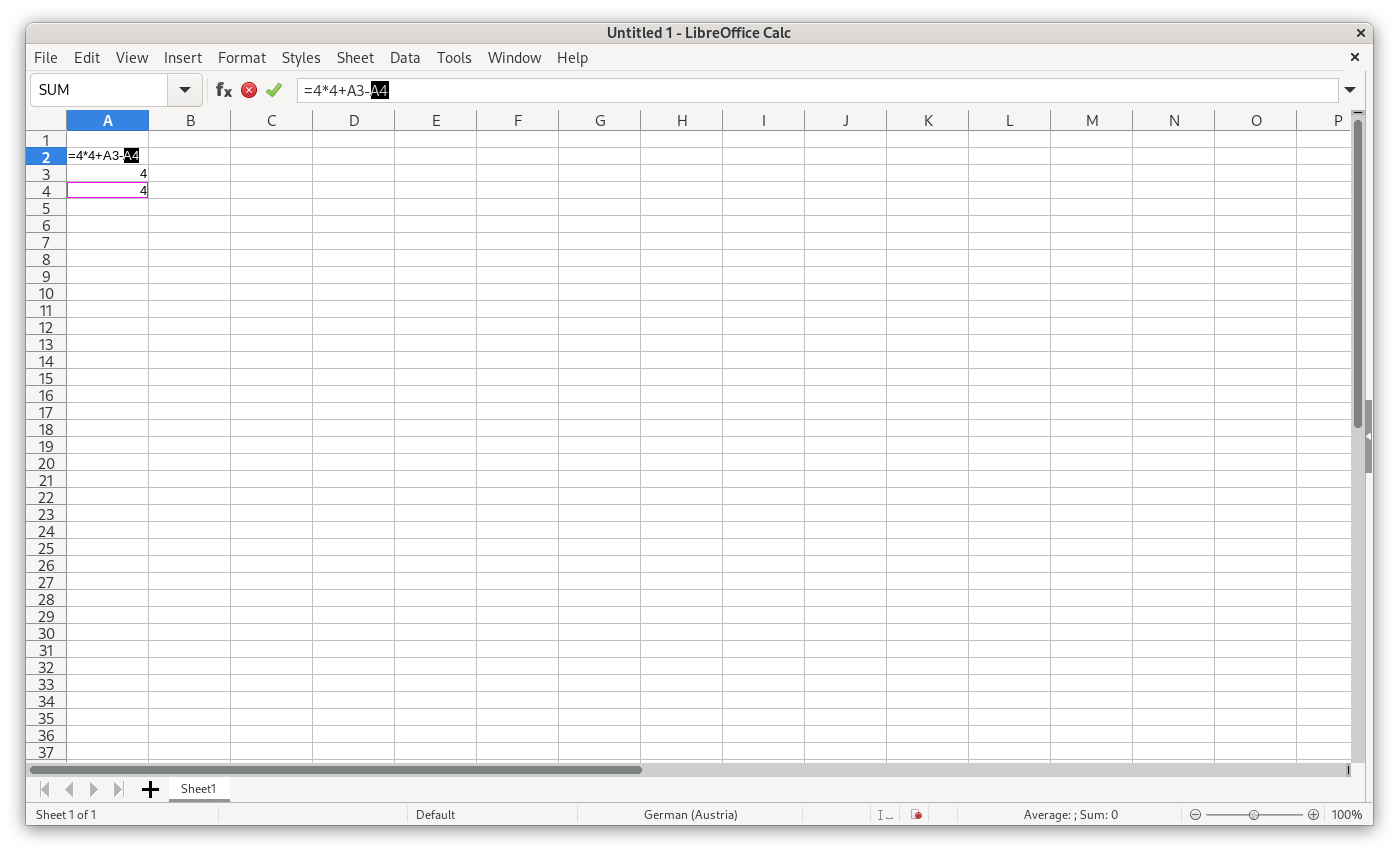Open the Data menu
This screenshot has height=854, width=1399.
405,58
